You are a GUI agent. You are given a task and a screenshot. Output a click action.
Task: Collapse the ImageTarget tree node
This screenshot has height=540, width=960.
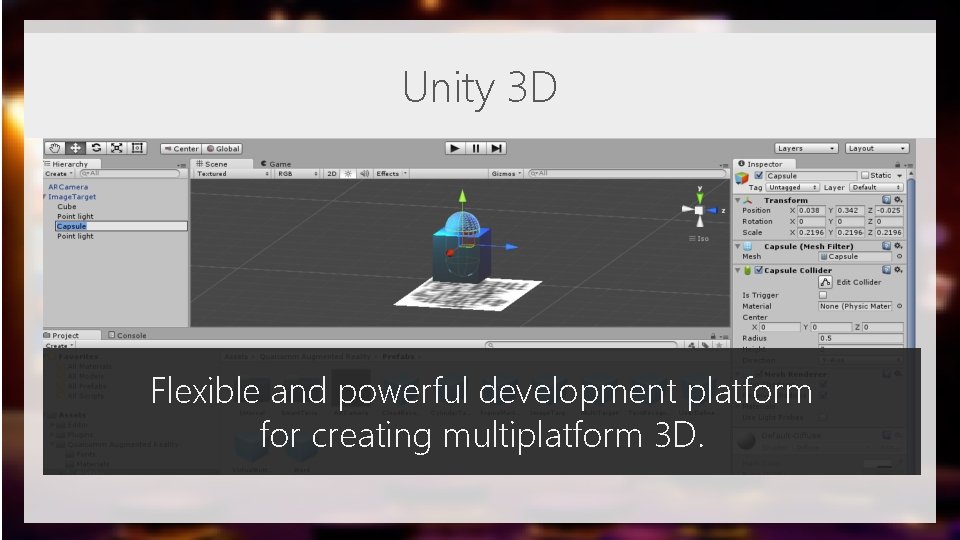click(x=45, y=197)
